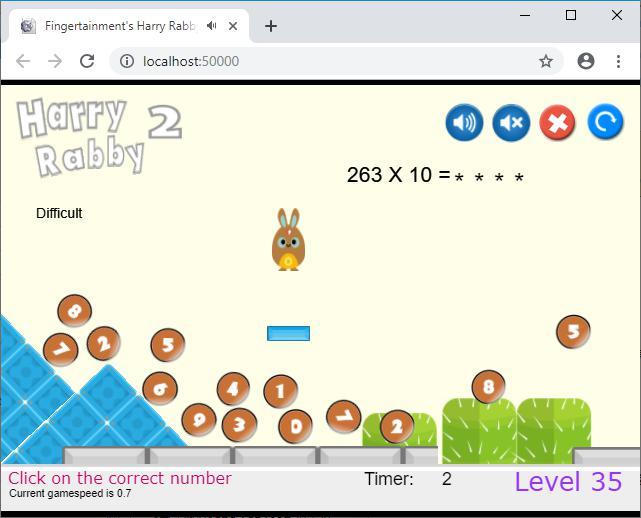The height and width of the screenshot is (518, 641).
Task: Click 'Click on the correct number' message
Action: click(120, 478)
